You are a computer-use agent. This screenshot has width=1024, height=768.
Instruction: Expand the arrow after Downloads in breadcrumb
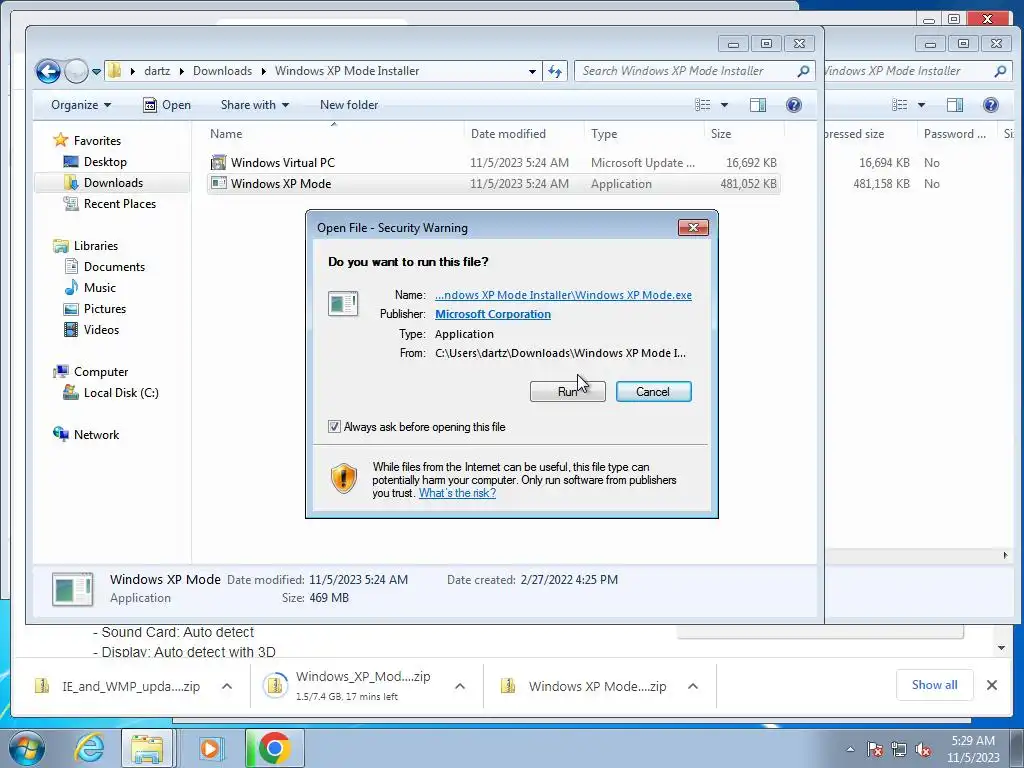(x=264, y=71)
